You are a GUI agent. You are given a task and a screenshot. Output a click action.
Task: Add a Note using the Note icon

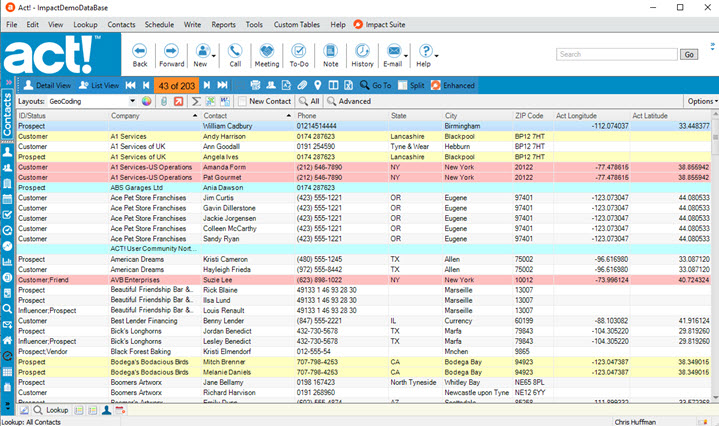tap(330, 50)
